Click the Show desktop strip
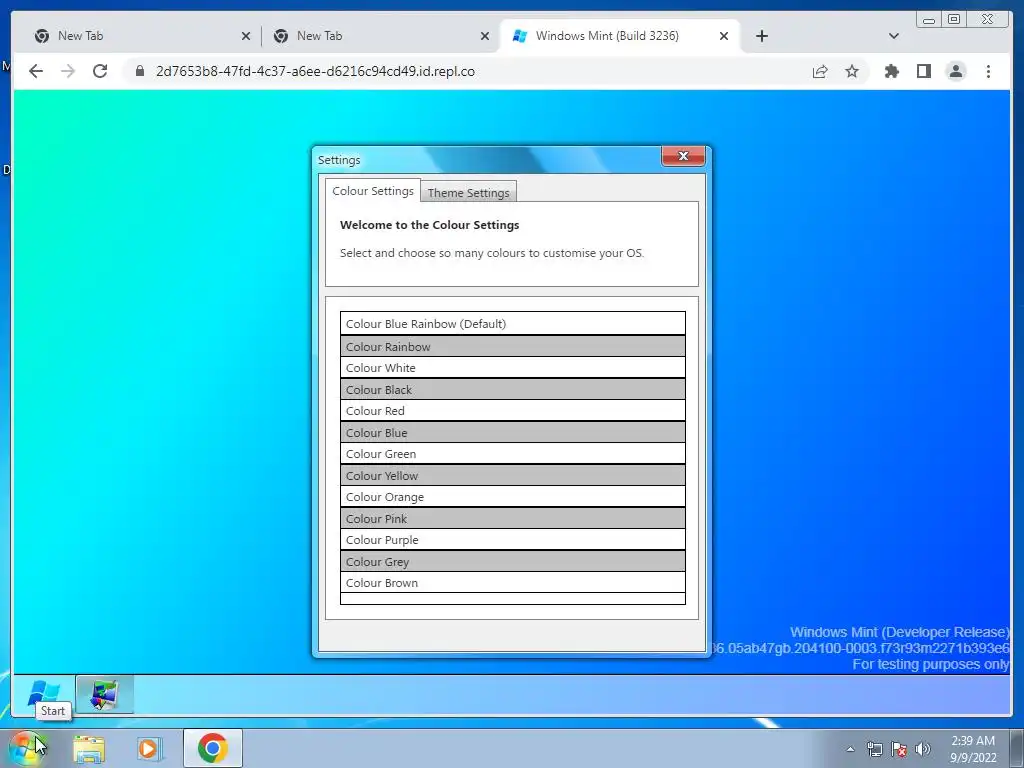 pos(1017,748)
